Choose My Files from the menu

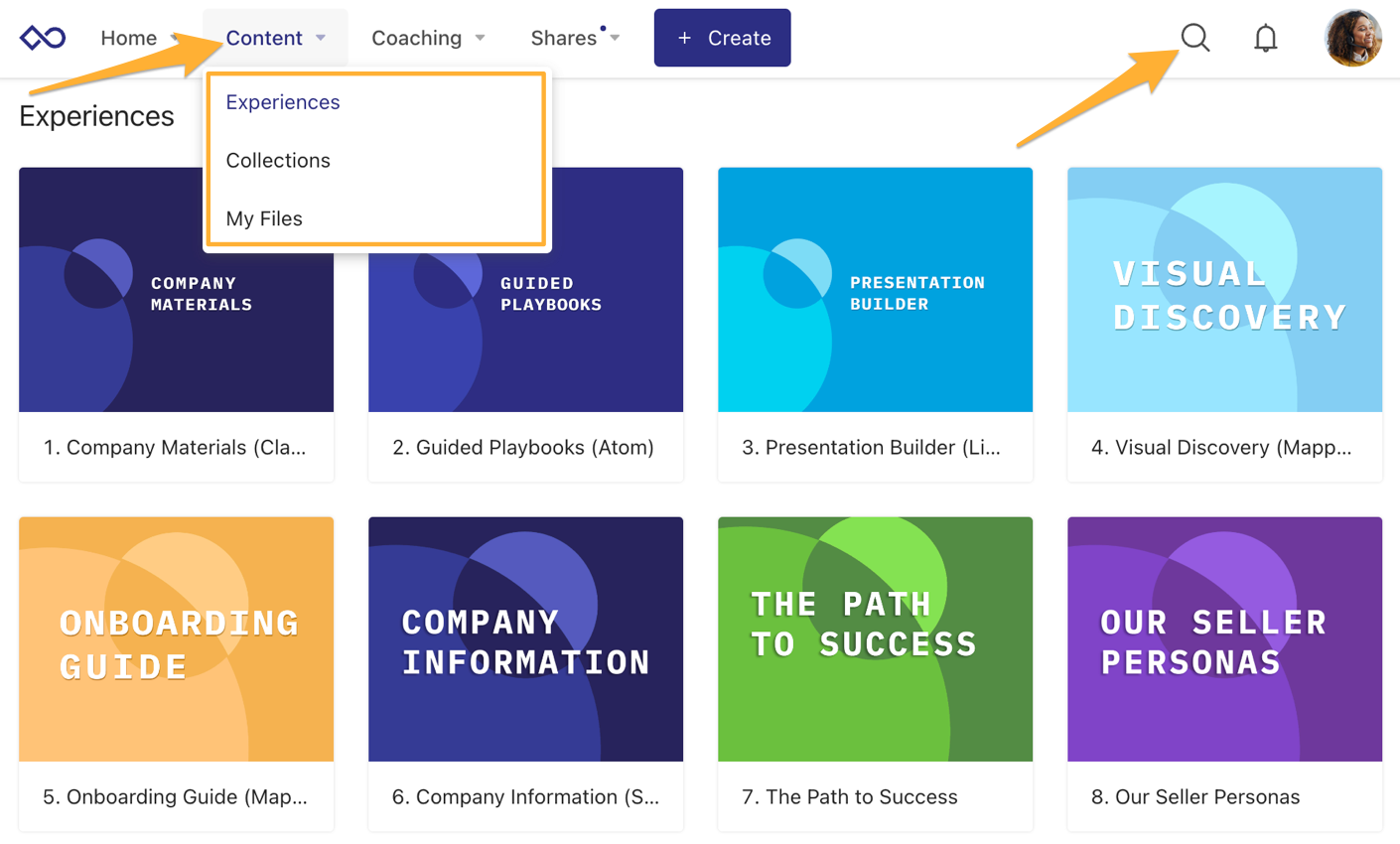click(264, 218)
